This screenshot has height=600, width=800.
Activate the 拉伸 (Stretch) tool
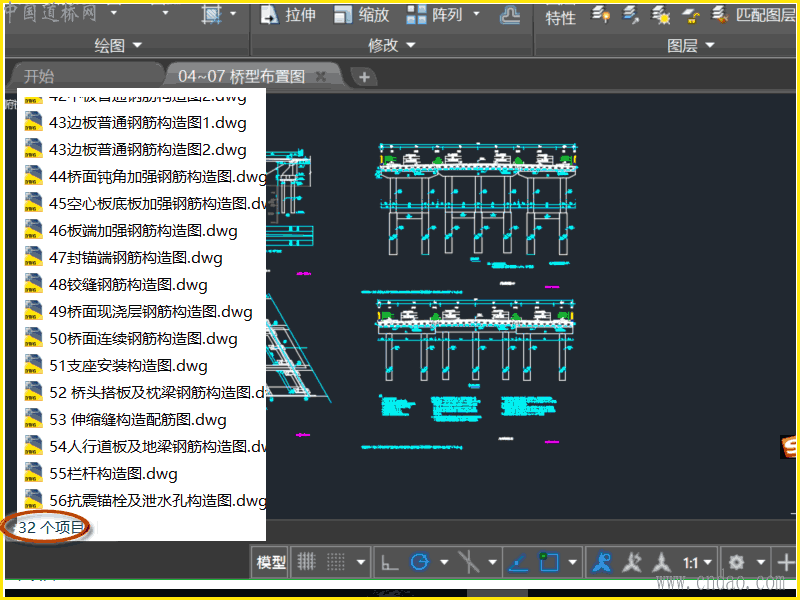click(288, 15)
